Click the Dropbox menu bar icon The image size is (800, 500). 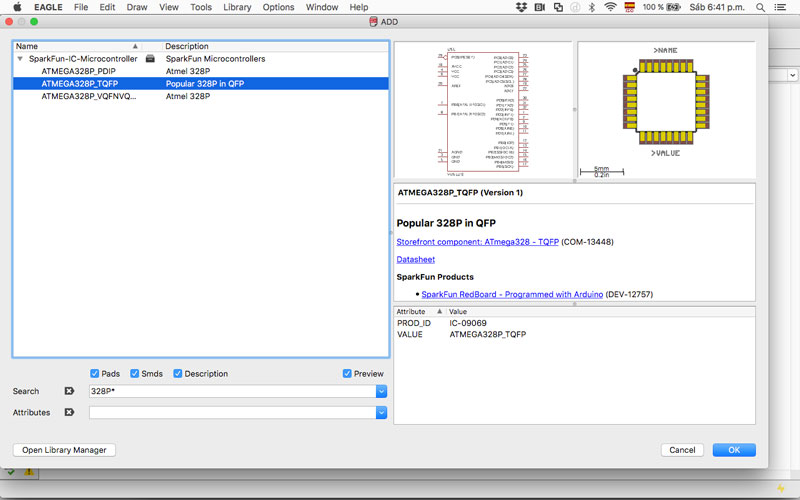point(521,7)
